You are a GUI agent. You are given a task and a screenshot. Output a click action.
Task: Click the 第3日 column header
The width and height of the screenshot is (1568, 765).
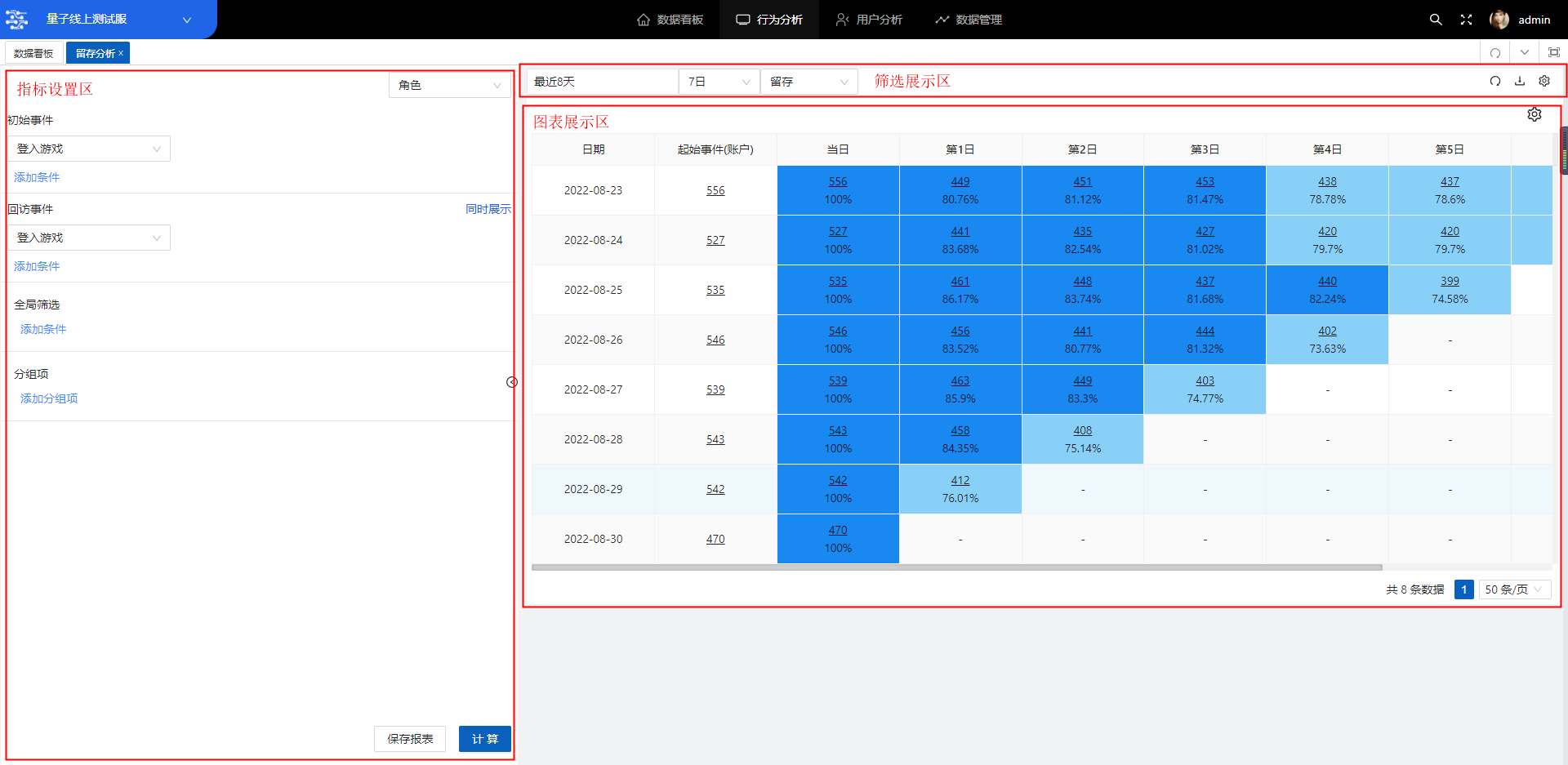tap(1205, 149)
